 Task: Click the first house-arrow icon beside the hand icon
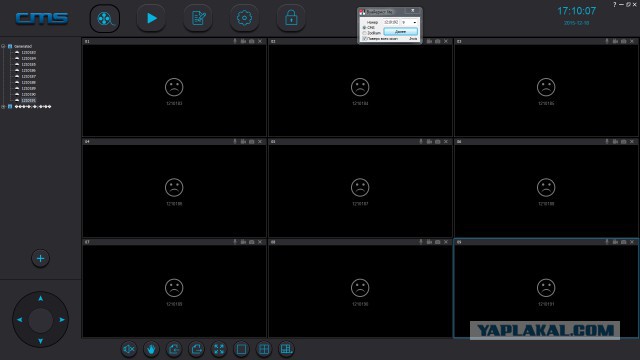tap(174, 349)
